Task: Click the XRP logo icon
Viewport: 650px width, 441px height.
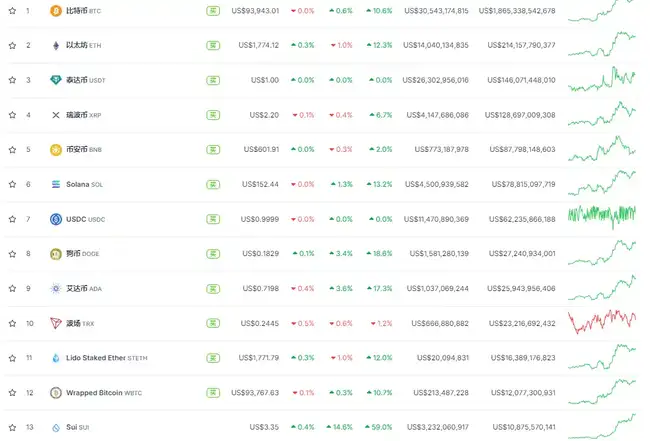Action: (x=56, y=115)
